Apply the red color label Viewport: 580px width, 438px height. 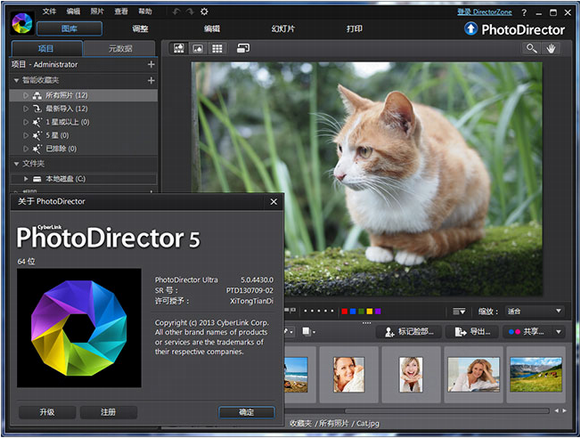344,311
